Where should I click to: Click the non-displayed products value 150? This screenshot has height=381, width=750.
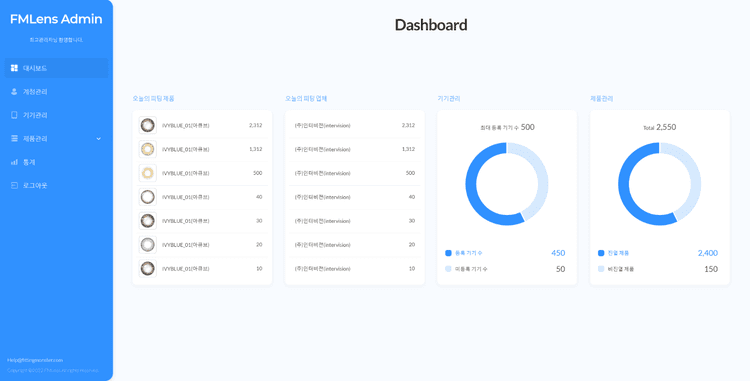point(711,269)
